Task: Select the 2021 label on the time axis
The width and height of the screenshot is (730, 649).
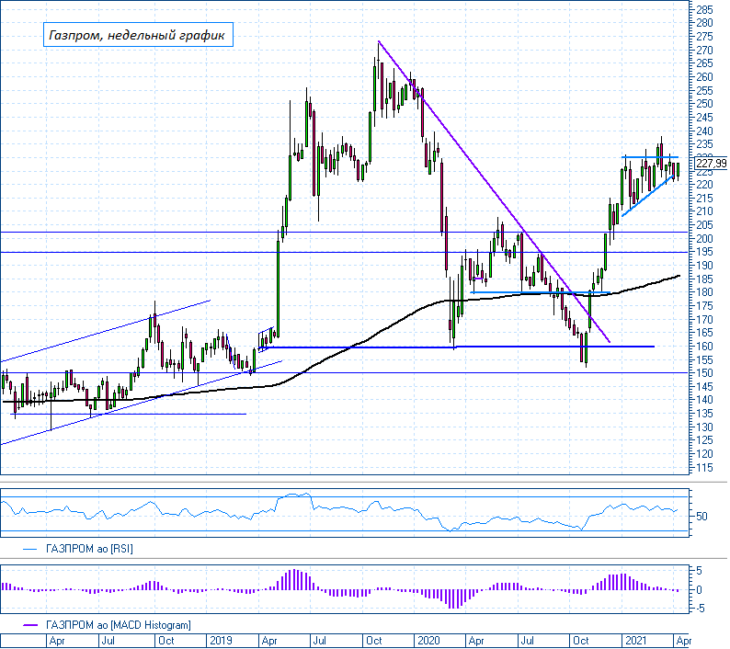Action: point(635,641)
